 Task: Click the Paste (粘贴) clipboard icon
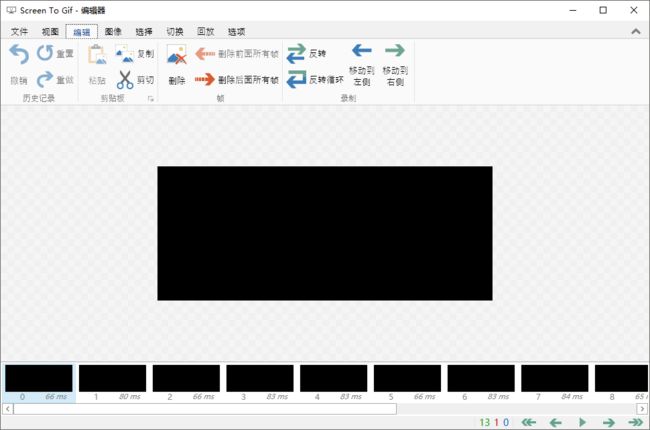(97, 54)
